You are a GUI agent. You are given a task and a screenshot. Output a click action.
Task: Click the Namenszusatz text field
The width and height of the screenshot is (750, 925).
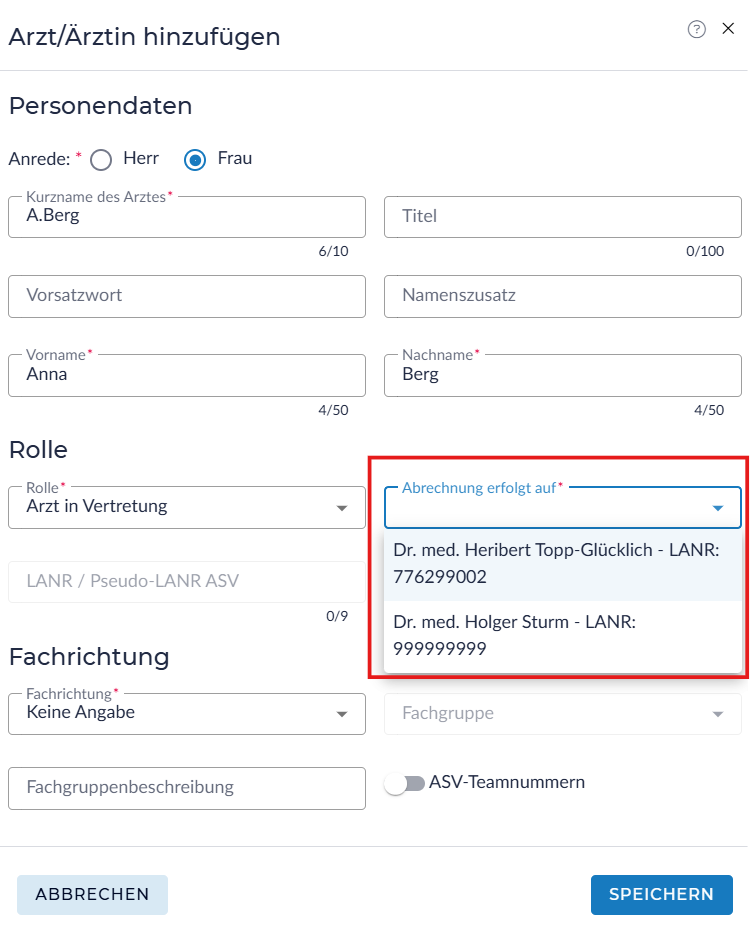click(x=563, y=296)
